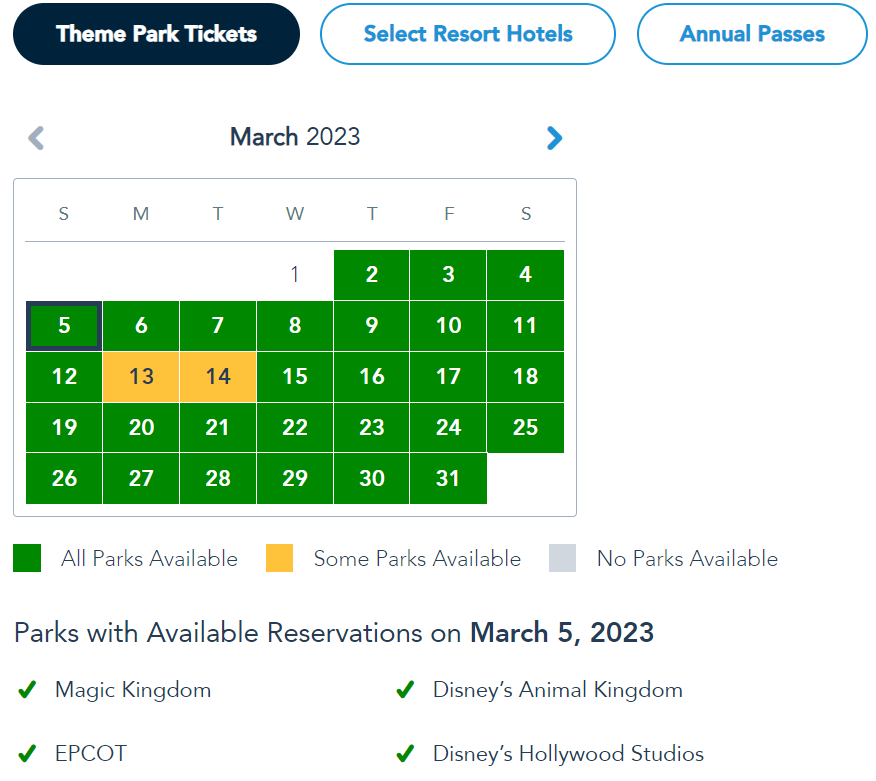Click the green checkmark beside EPCOT
This screenshot has height=781, width=876.
tap(28, 753)
